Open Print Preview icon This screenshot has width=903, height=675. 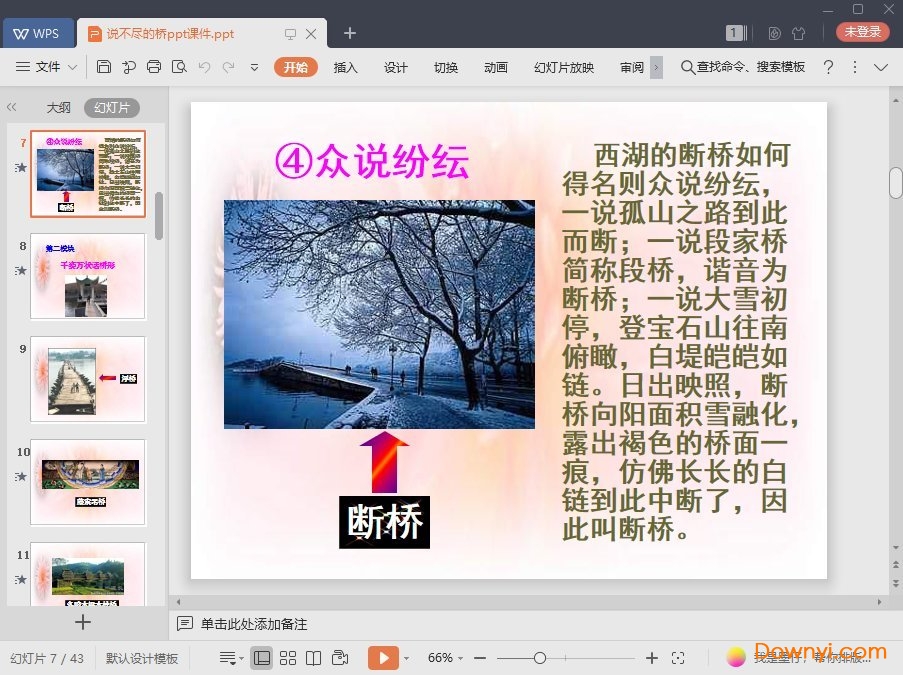pyautogui.click(x=179, y=67)
